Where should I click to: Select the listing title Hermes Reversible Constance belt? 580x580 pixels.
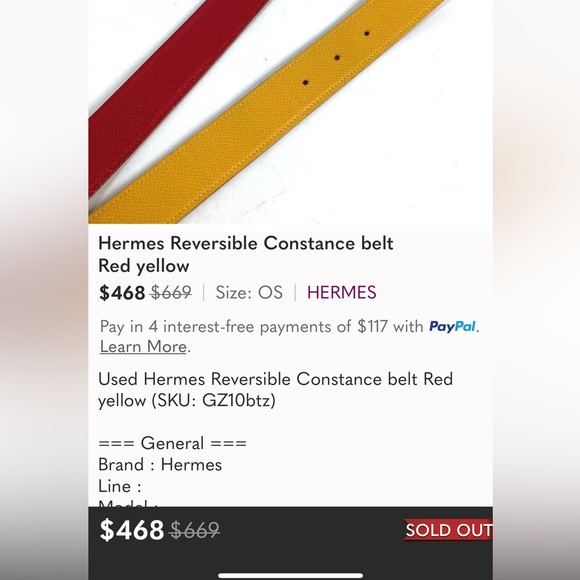pos(246,243)
